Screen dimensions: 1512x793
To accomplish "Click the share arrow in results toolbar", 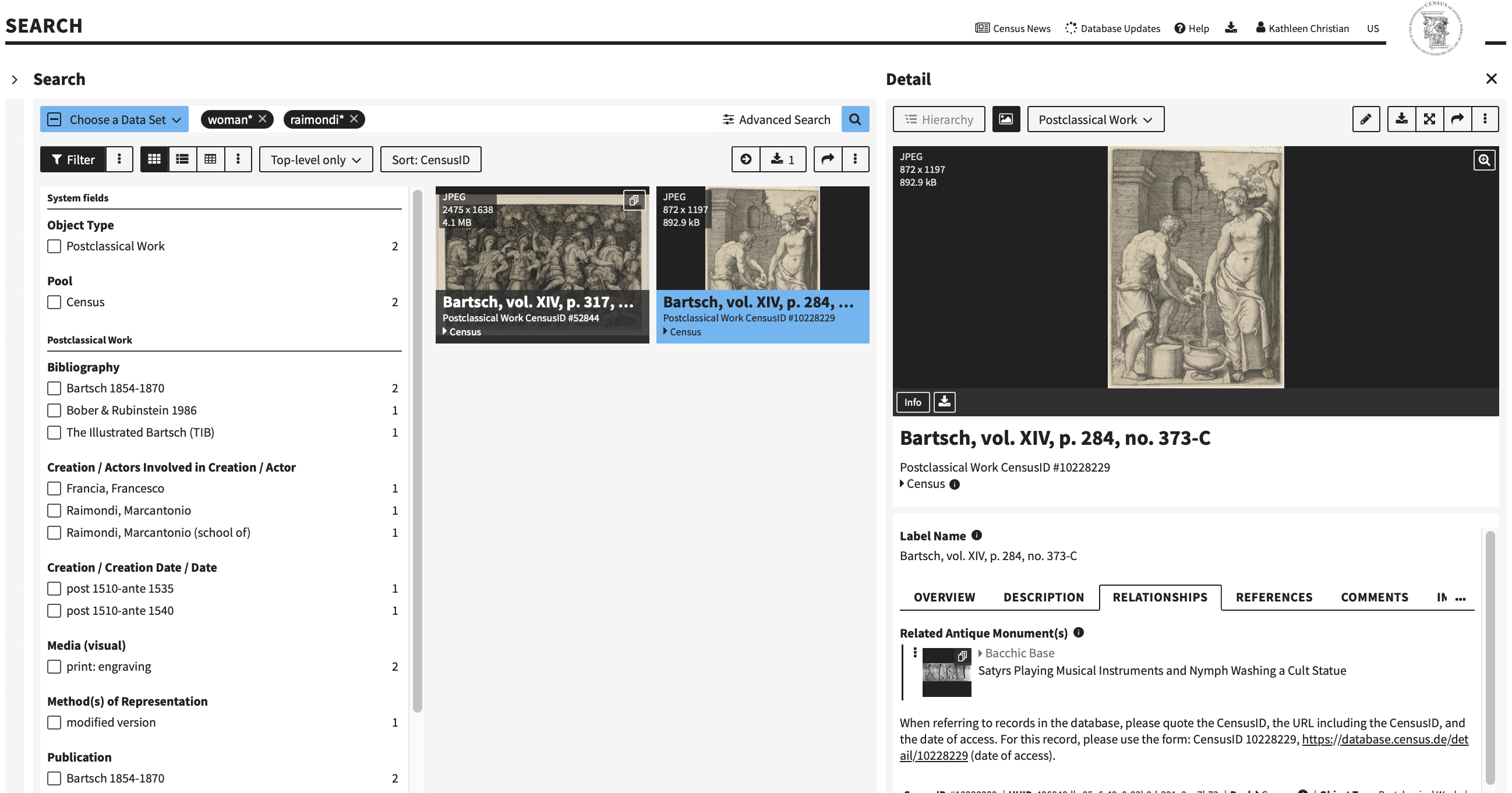I will (x=828, y=160).
